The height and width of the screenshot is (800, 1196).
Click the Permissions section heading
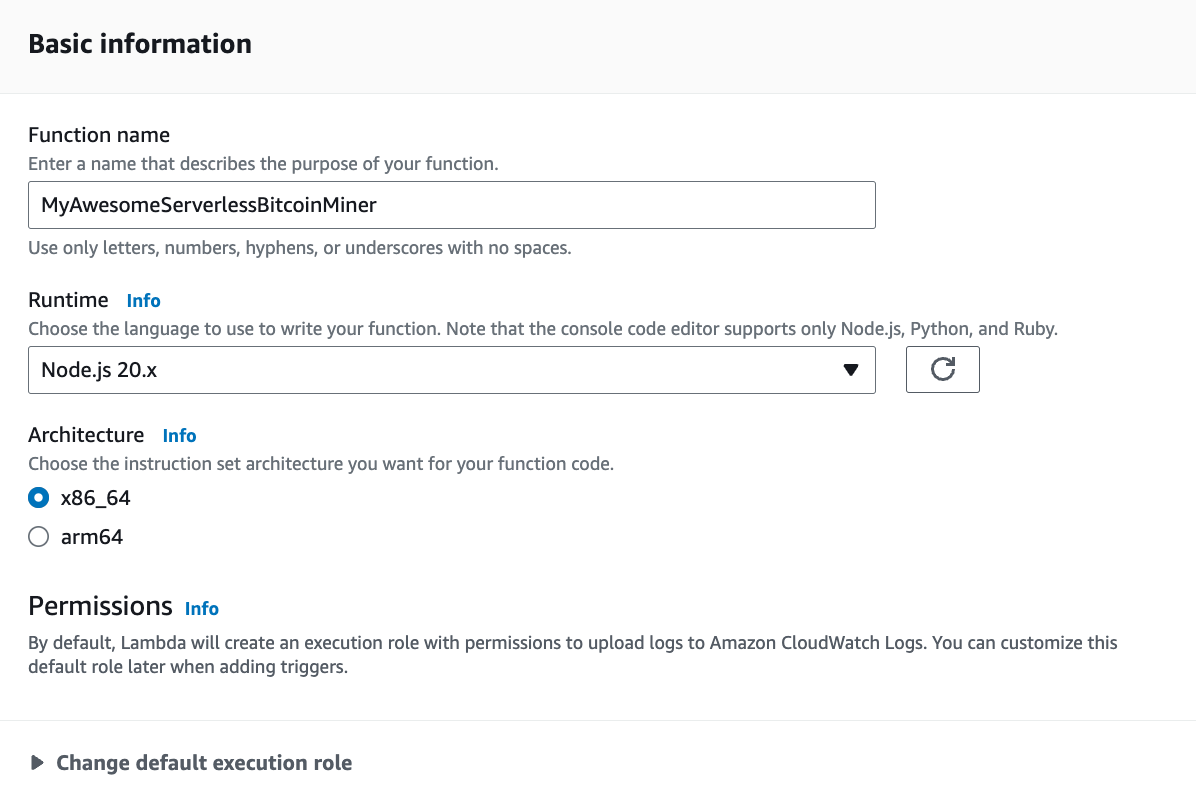click(x=100, y=606)
